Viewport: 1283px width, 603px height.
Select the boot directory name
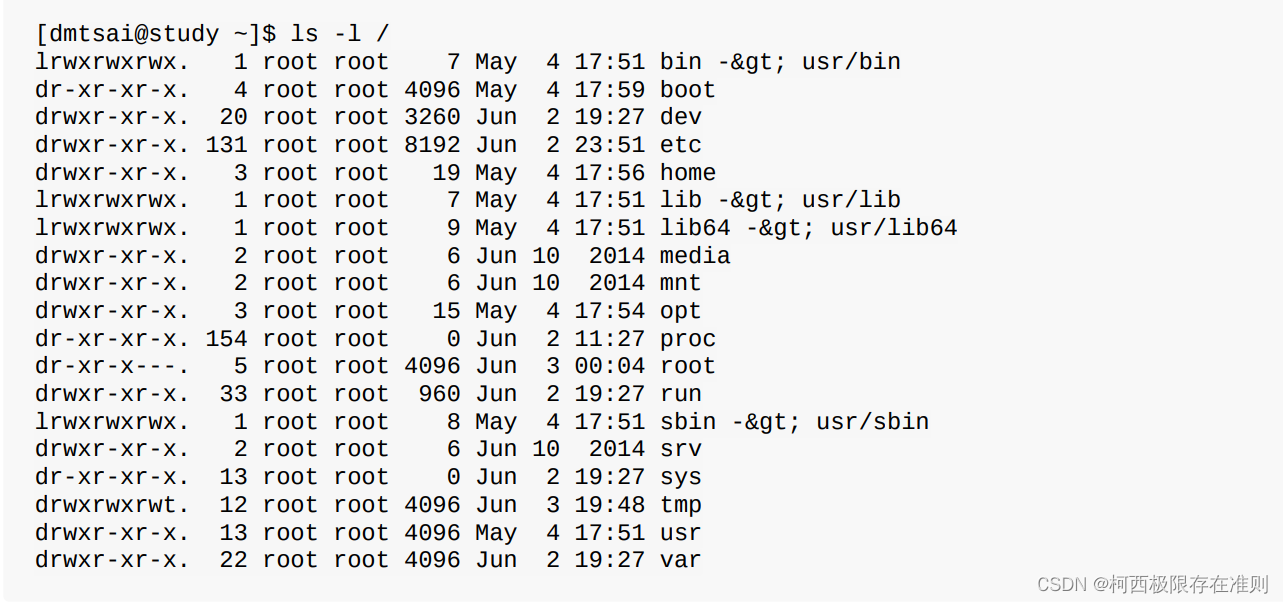tap(687, 90)
